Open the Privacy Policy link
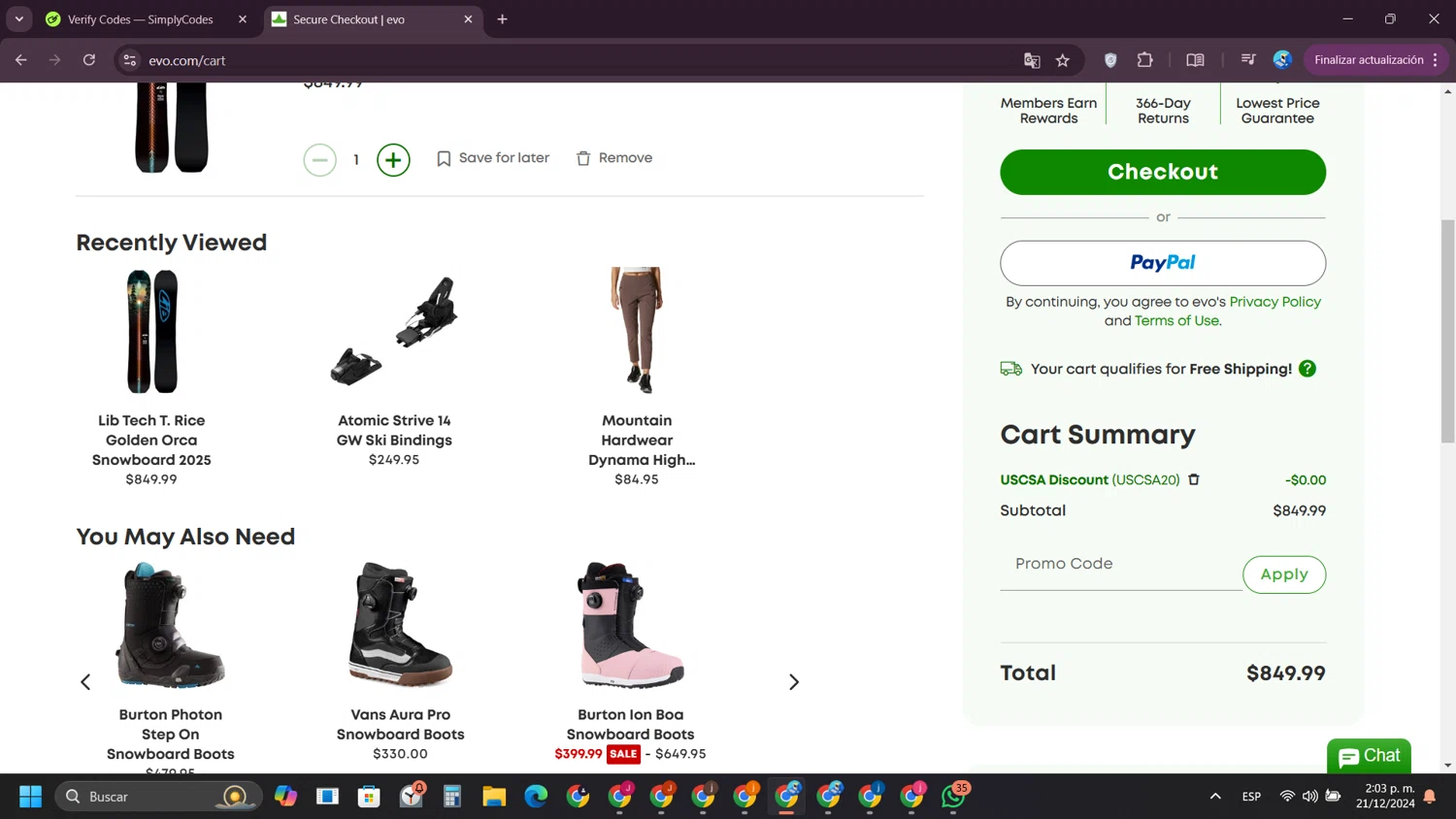1456x819 pixels. (x=1274, y=302)
